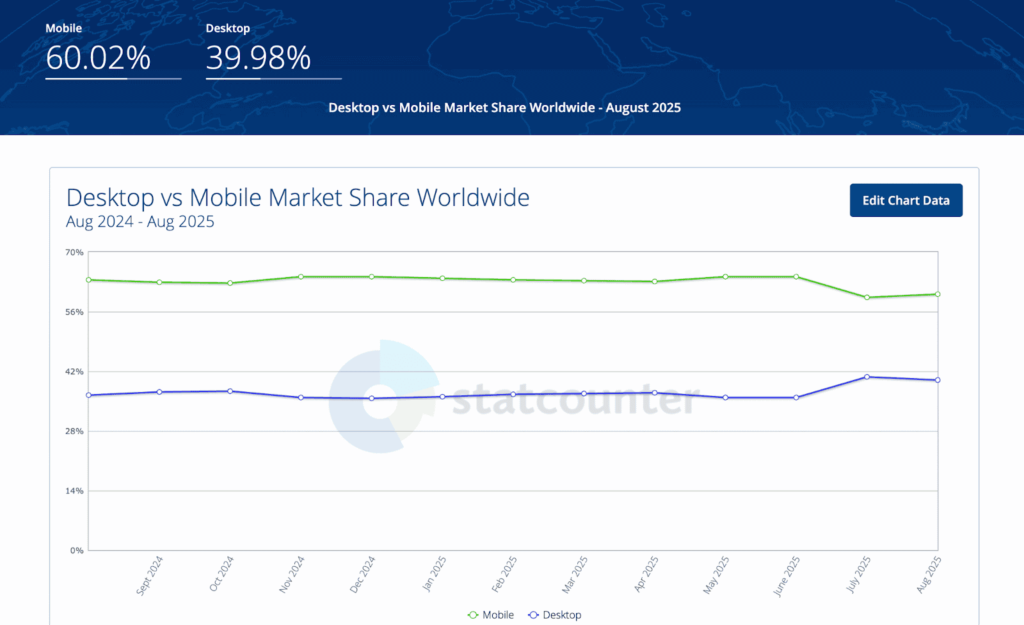The height and width of the screenshot is (625, 1024).
Task: Click the Jan 2025 x-axis label
Action: pyautogui.click(x=433, y=575)
